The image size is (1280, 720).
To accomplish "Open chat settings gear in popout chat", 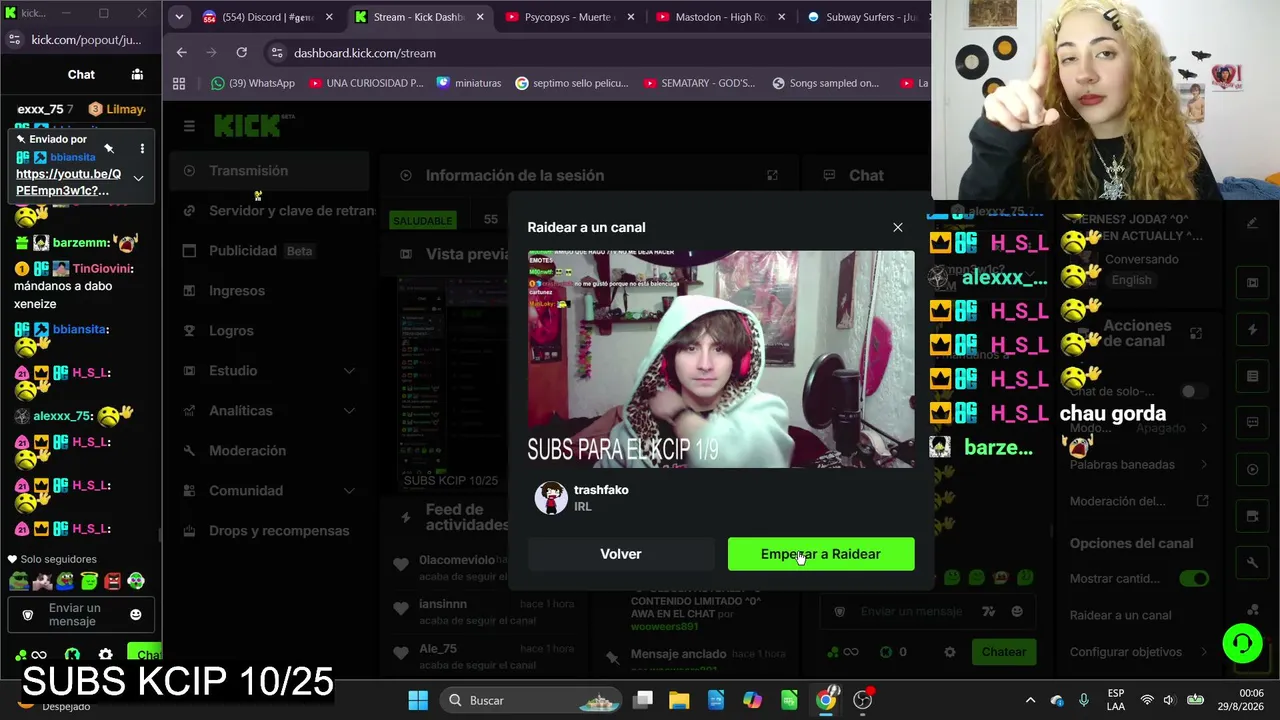I will pyautogui.click(x=105, y=655).
